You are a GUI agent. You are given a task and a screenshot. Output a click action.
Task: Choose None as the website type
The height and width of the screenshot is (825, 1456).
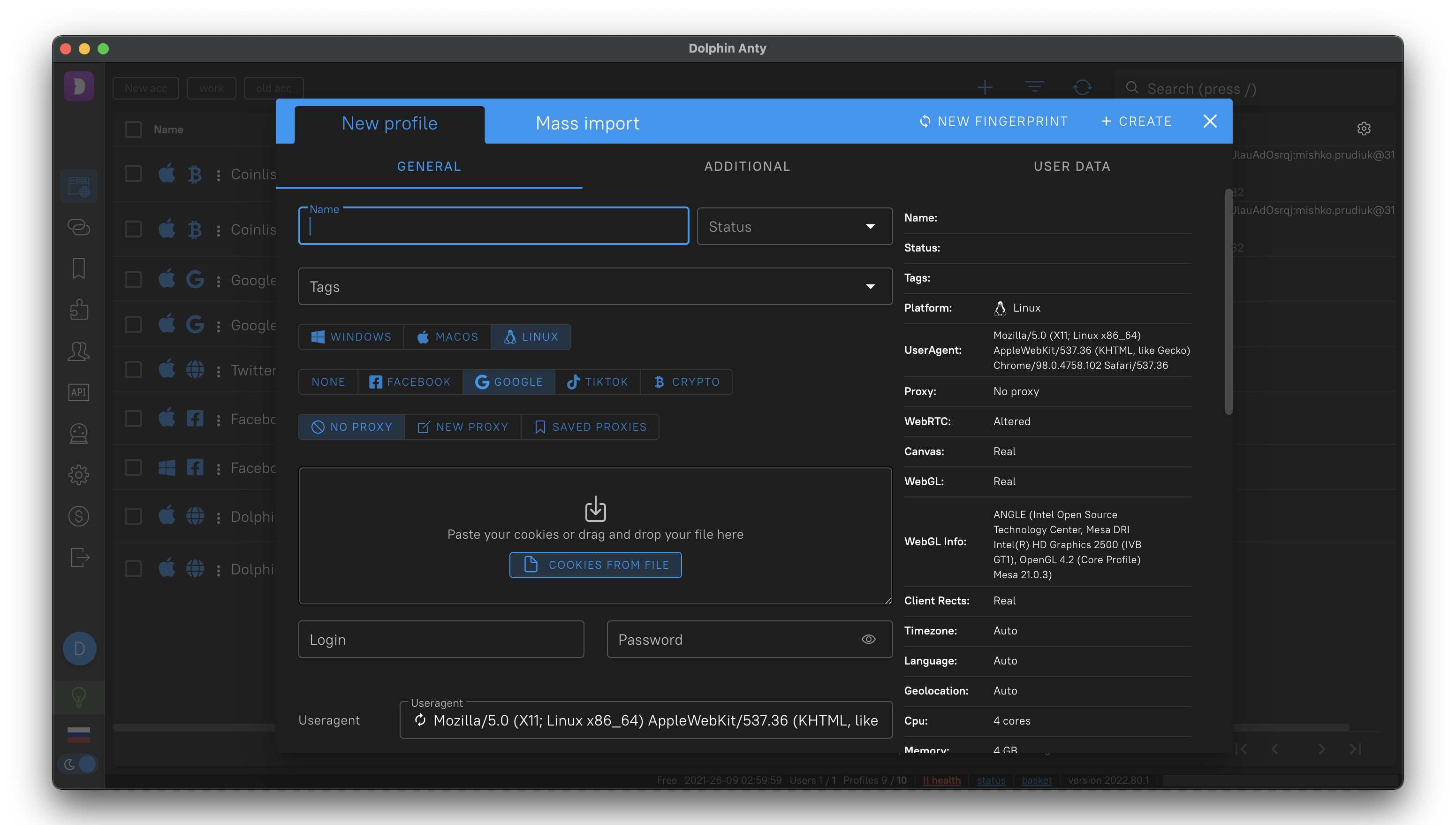(x=328, y=382)
